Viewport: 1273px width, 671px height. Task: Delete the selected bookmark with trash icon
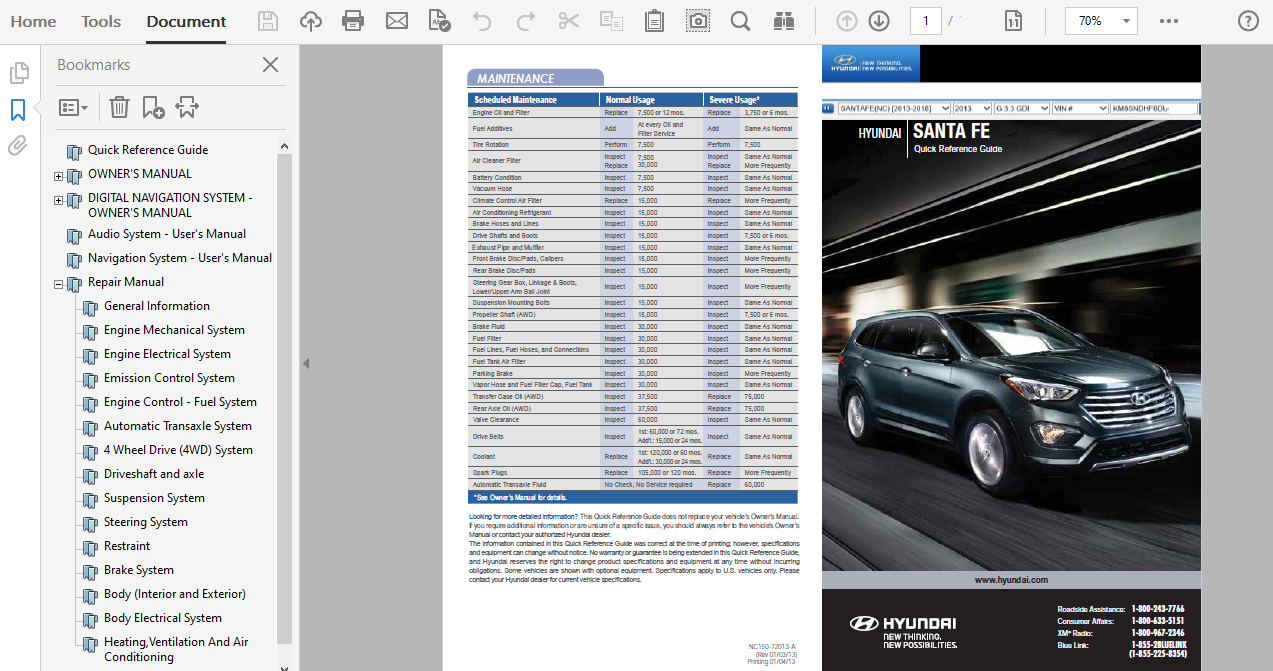[119, 107]
